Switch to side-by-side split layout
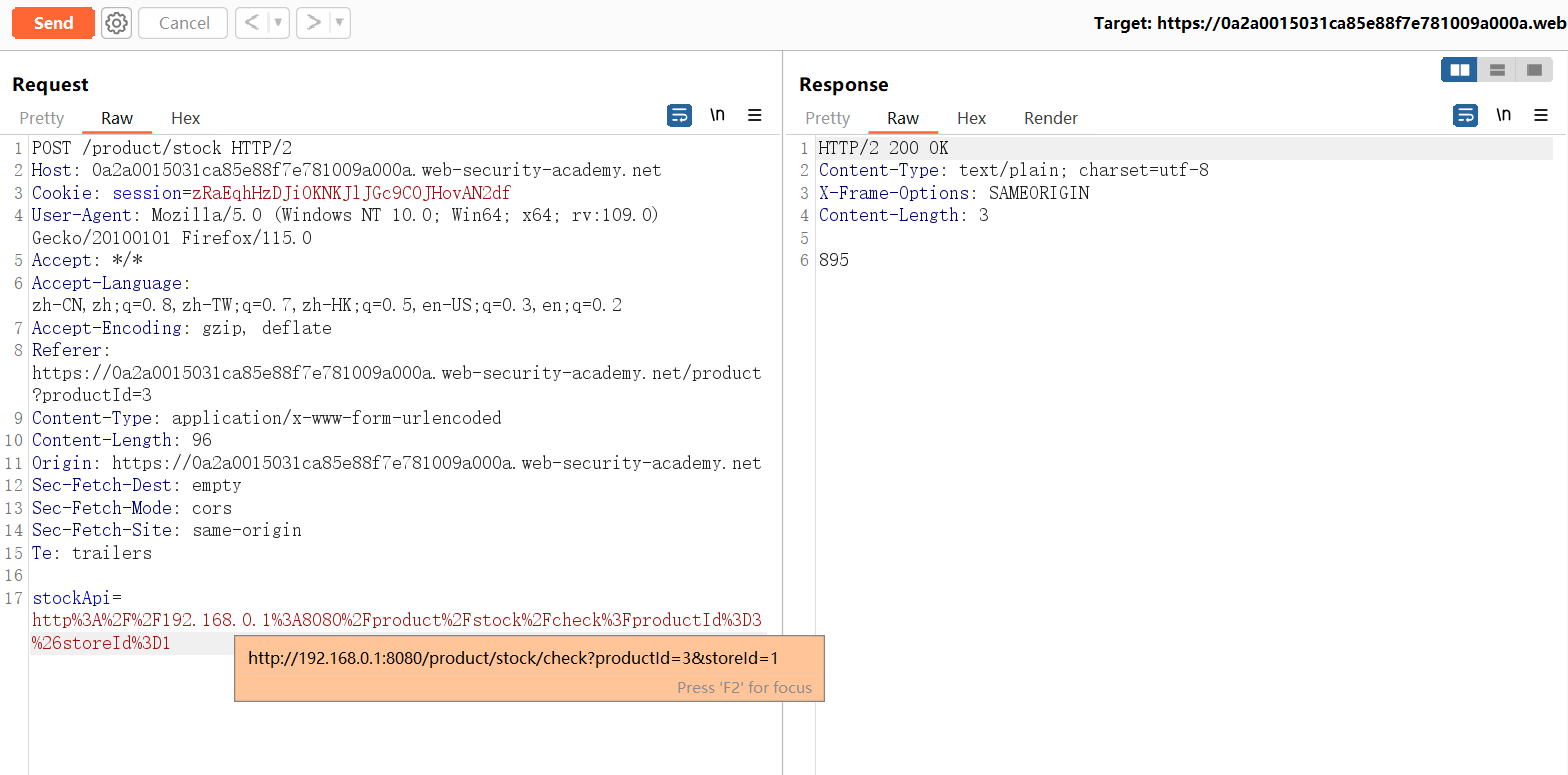This screenshot has width=1568, height=775. (x=1459, y=70)
